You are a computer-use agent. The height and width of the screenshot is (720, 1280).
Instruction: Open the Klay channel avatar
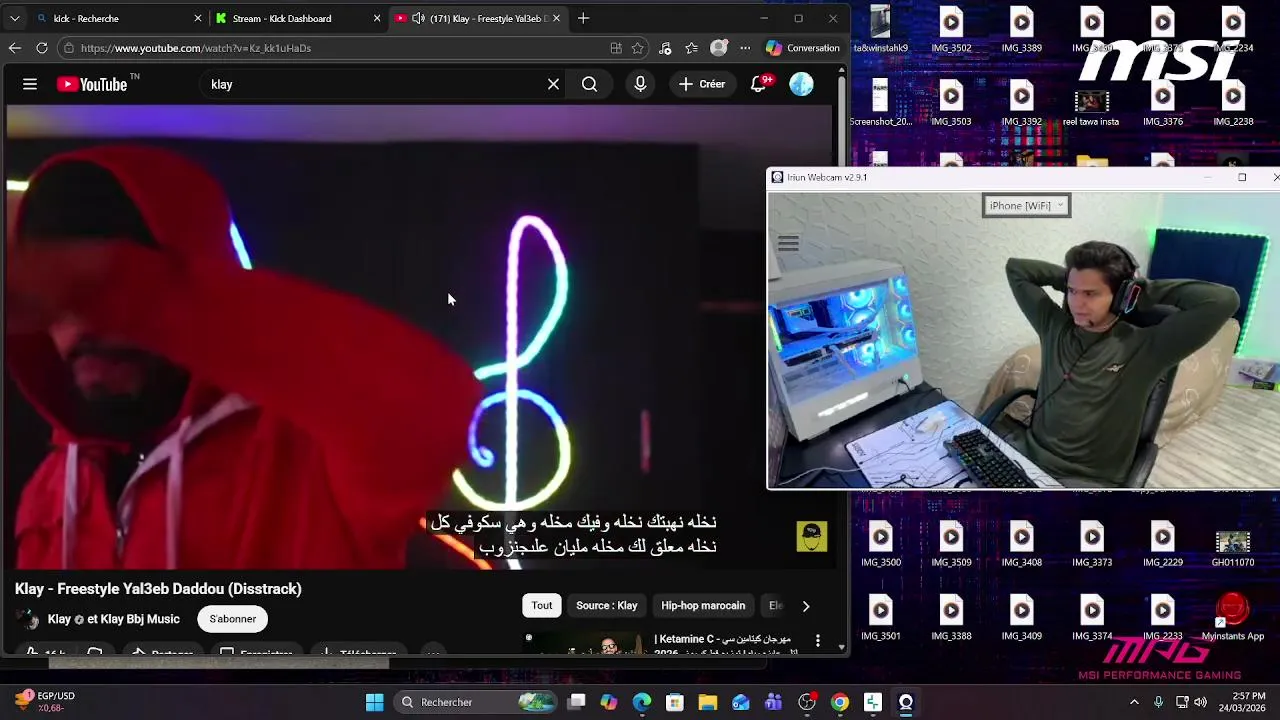(x=29, y=619)
